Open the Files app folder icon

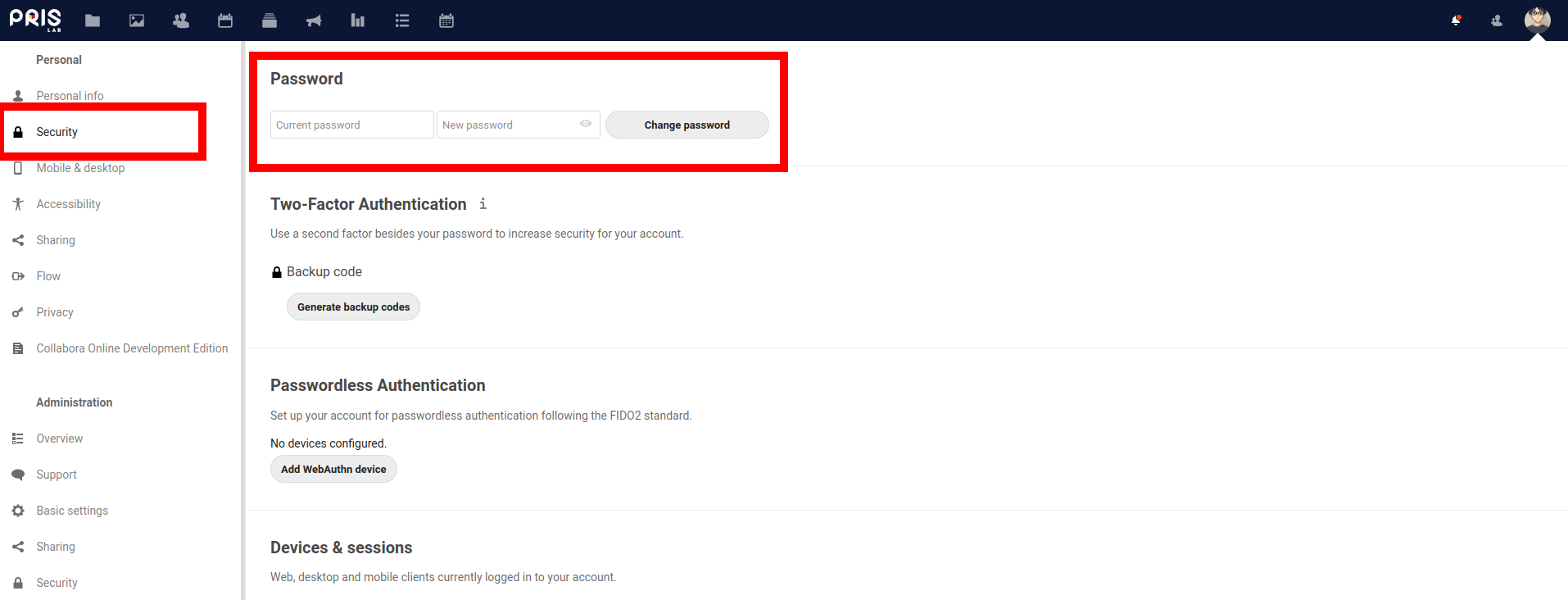coord(93,20)
